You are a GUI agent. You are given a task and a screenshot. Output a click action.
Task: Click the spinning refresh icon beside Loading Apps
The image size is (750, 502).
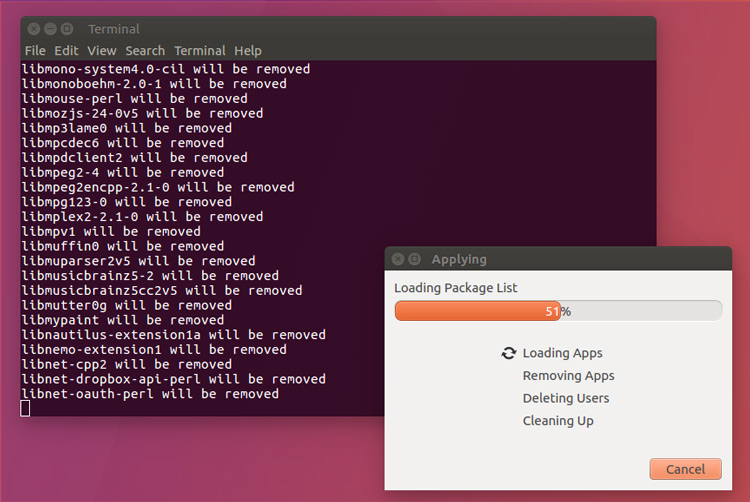click(509, 353)
